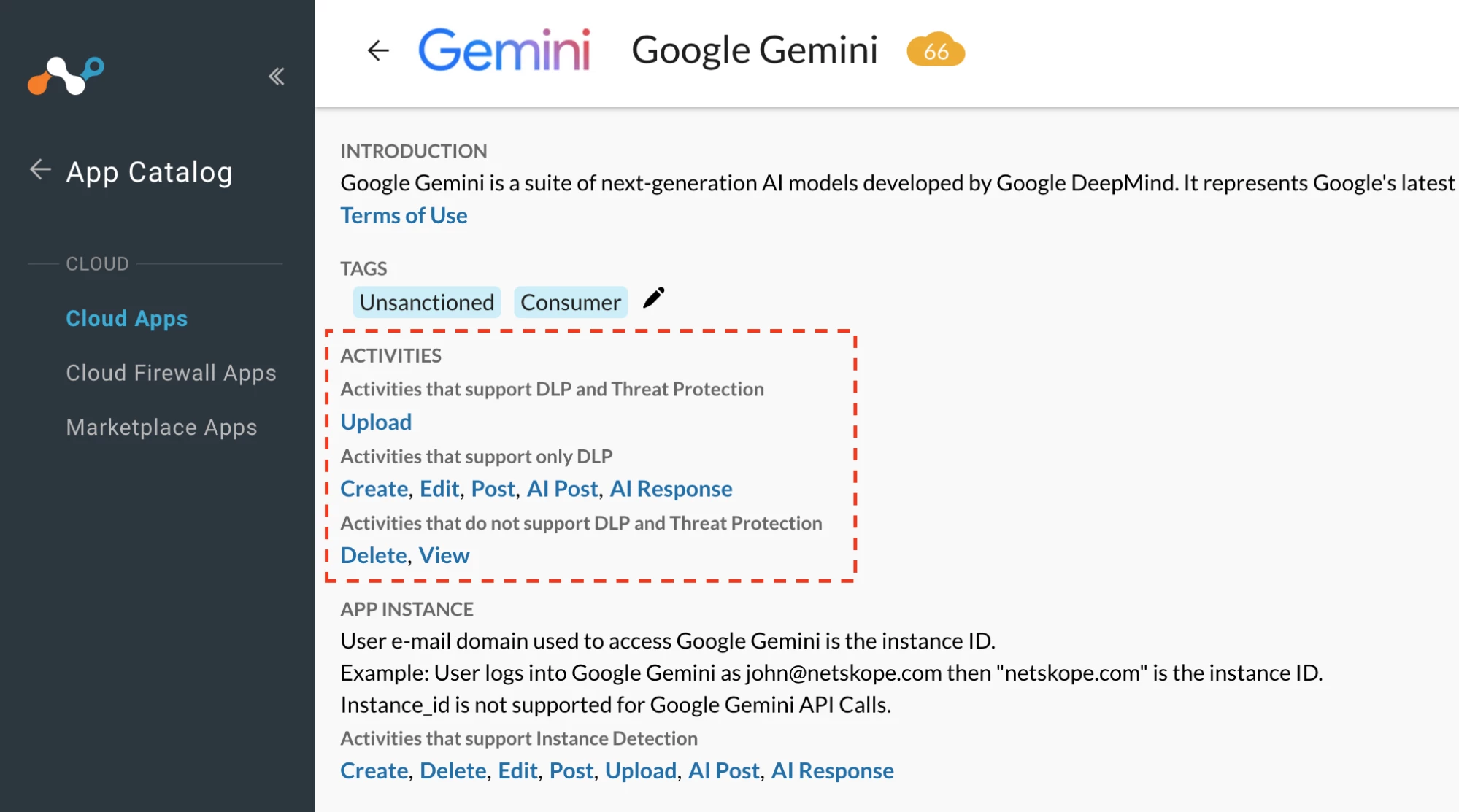
Task: Click Edit in Instance Detection list
Action: 517,770
